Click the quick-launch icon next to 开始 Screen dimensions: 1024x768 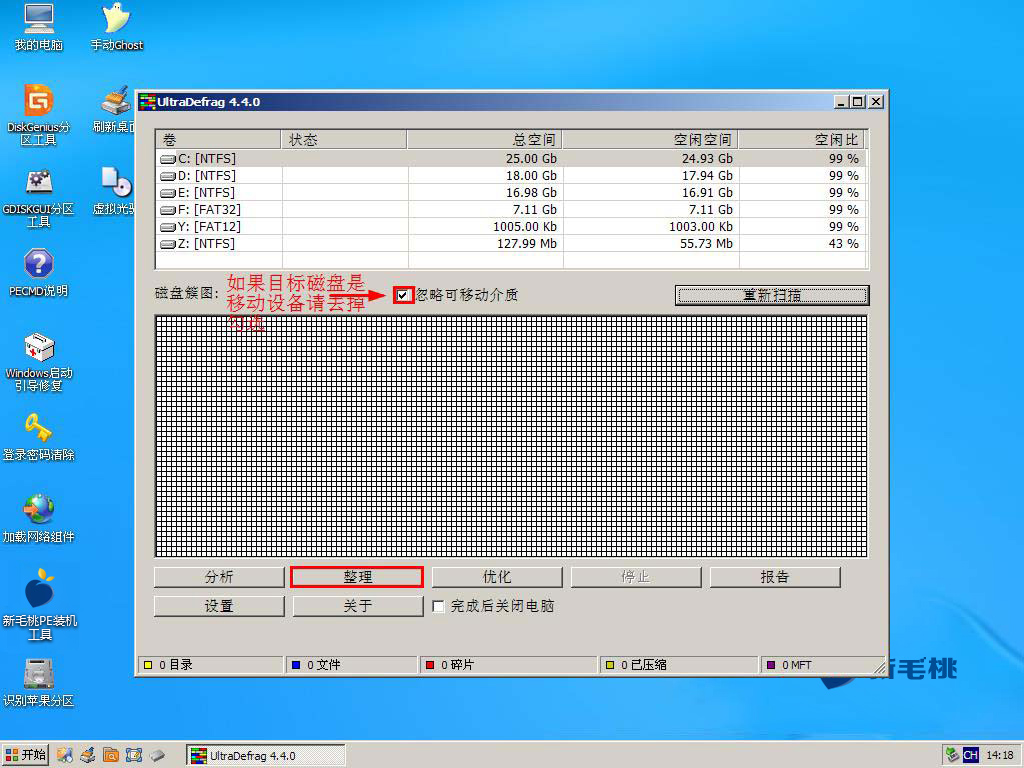pos(64,756)
